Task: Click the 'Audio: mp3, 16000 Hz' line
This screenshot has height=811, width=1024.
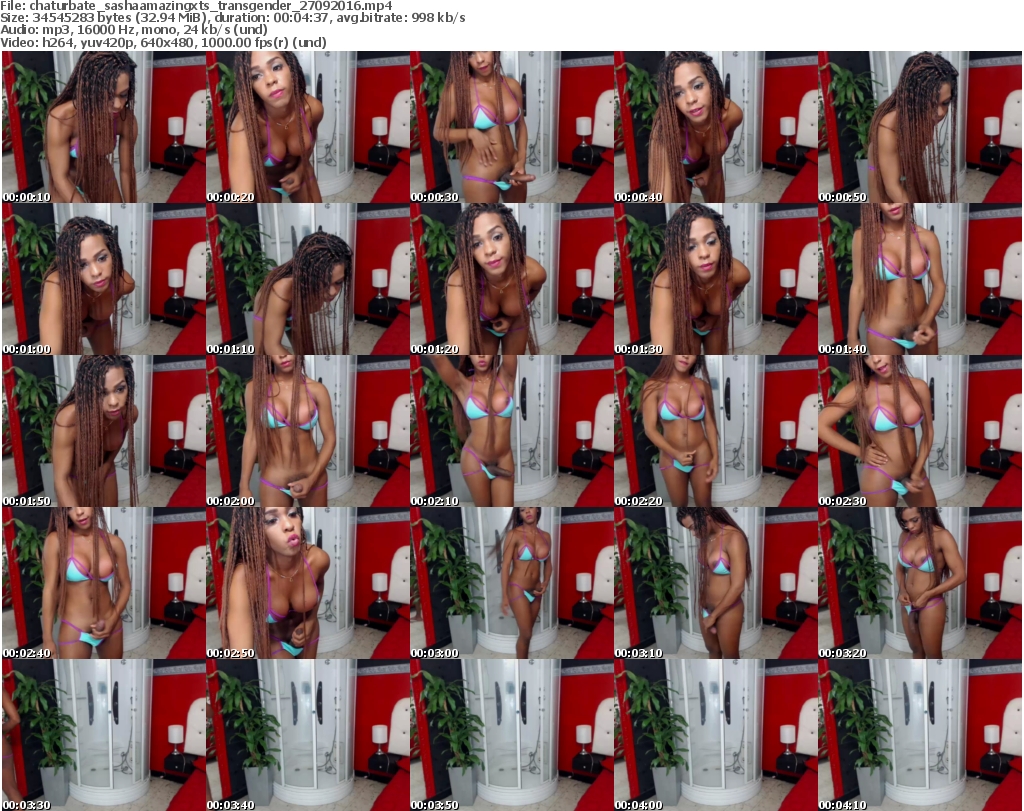Action: (x=134, y=30)
